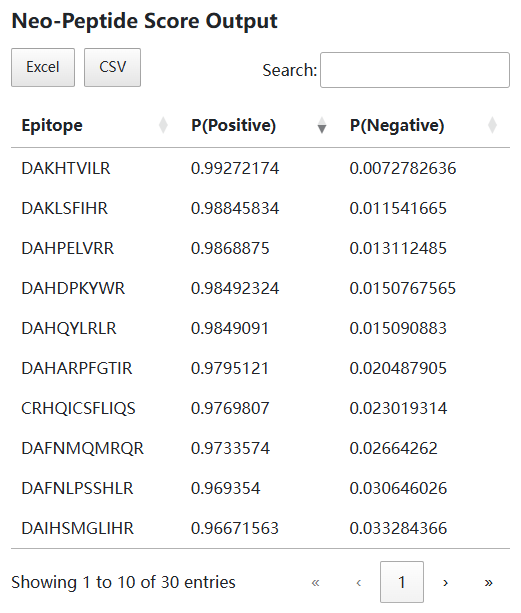Go to first page with double-left arrow
This screenshot has width=521, height=613.
coord(315,583)
